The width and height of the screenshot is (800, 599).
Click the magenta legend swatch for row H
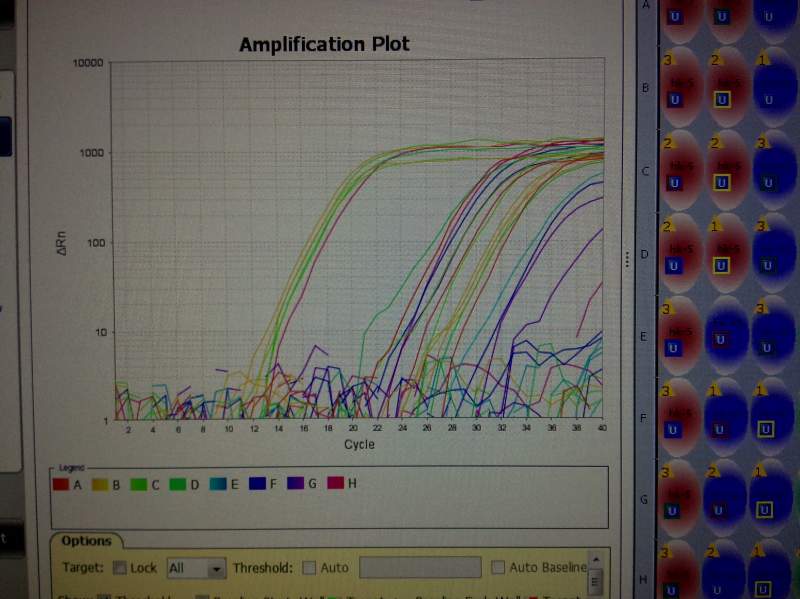point(335,482)
